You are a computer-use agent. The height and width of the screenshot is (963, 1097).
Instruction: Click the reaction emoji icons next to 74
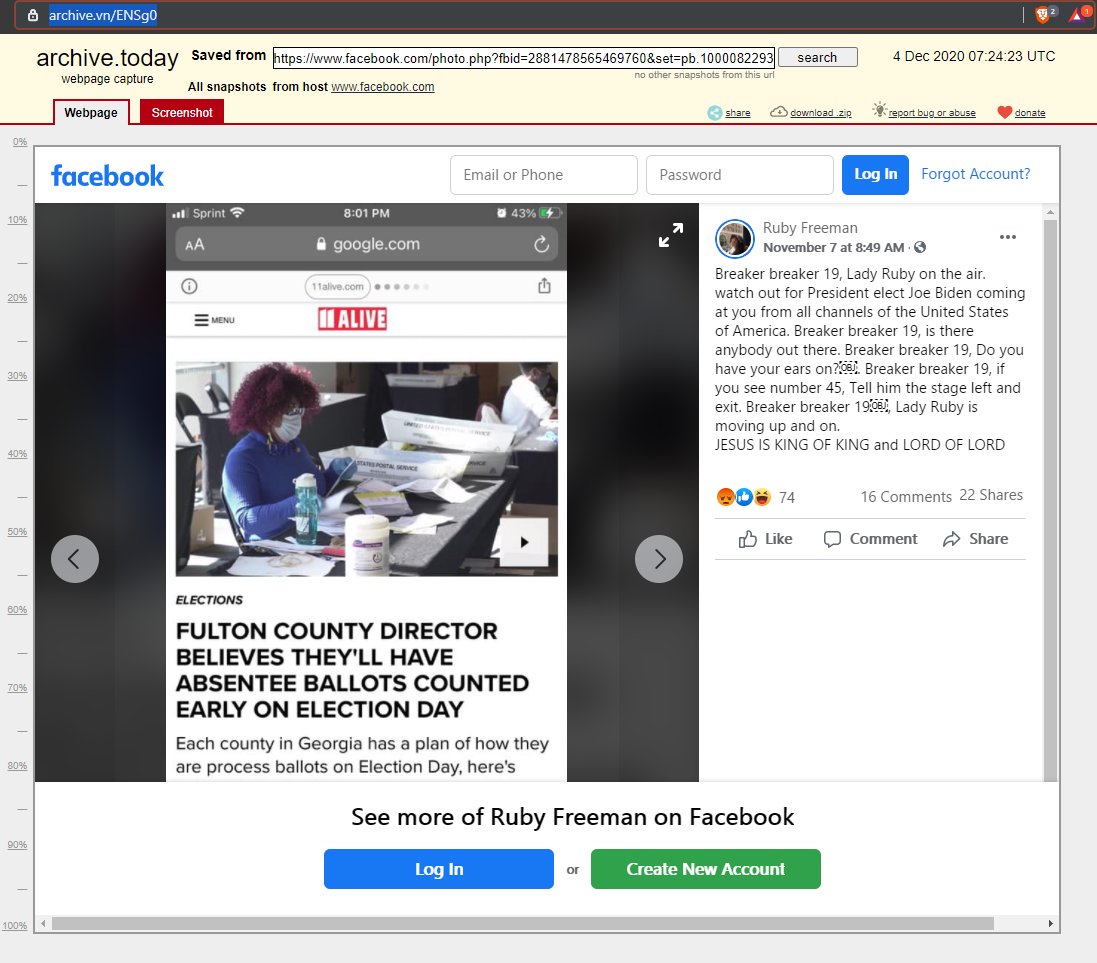[x=743, y=497]
